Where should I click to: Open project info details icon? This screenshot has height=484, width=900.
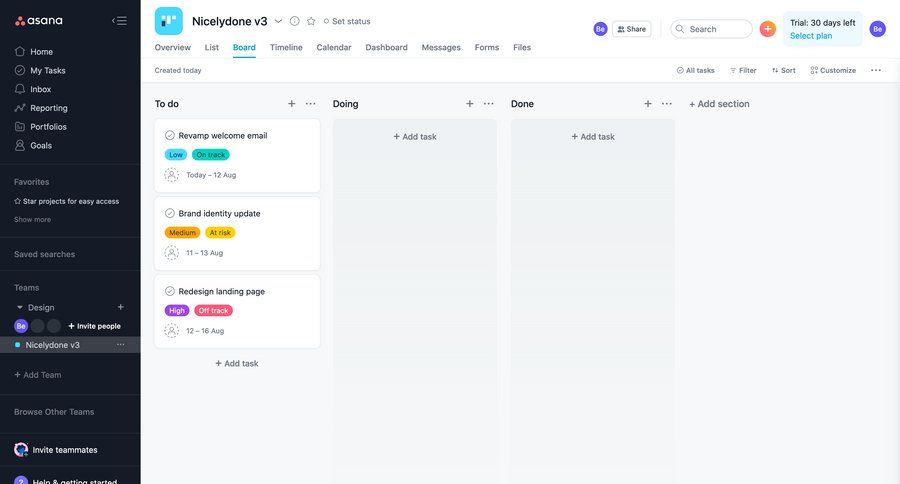(x=294, y=21)
